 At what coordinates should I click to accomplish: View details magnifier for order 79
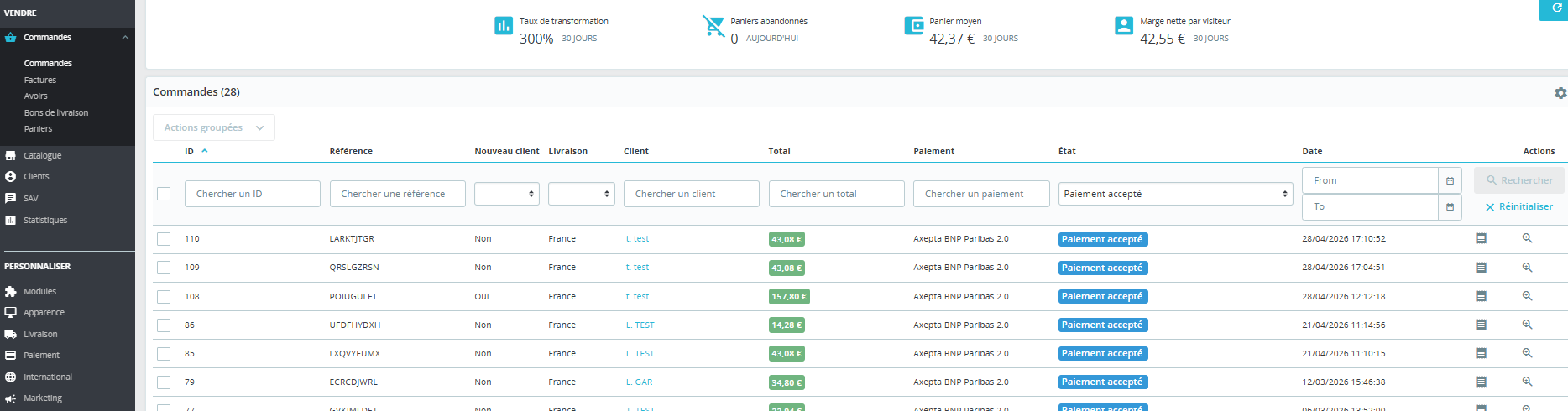click(x=1527, y=382)
